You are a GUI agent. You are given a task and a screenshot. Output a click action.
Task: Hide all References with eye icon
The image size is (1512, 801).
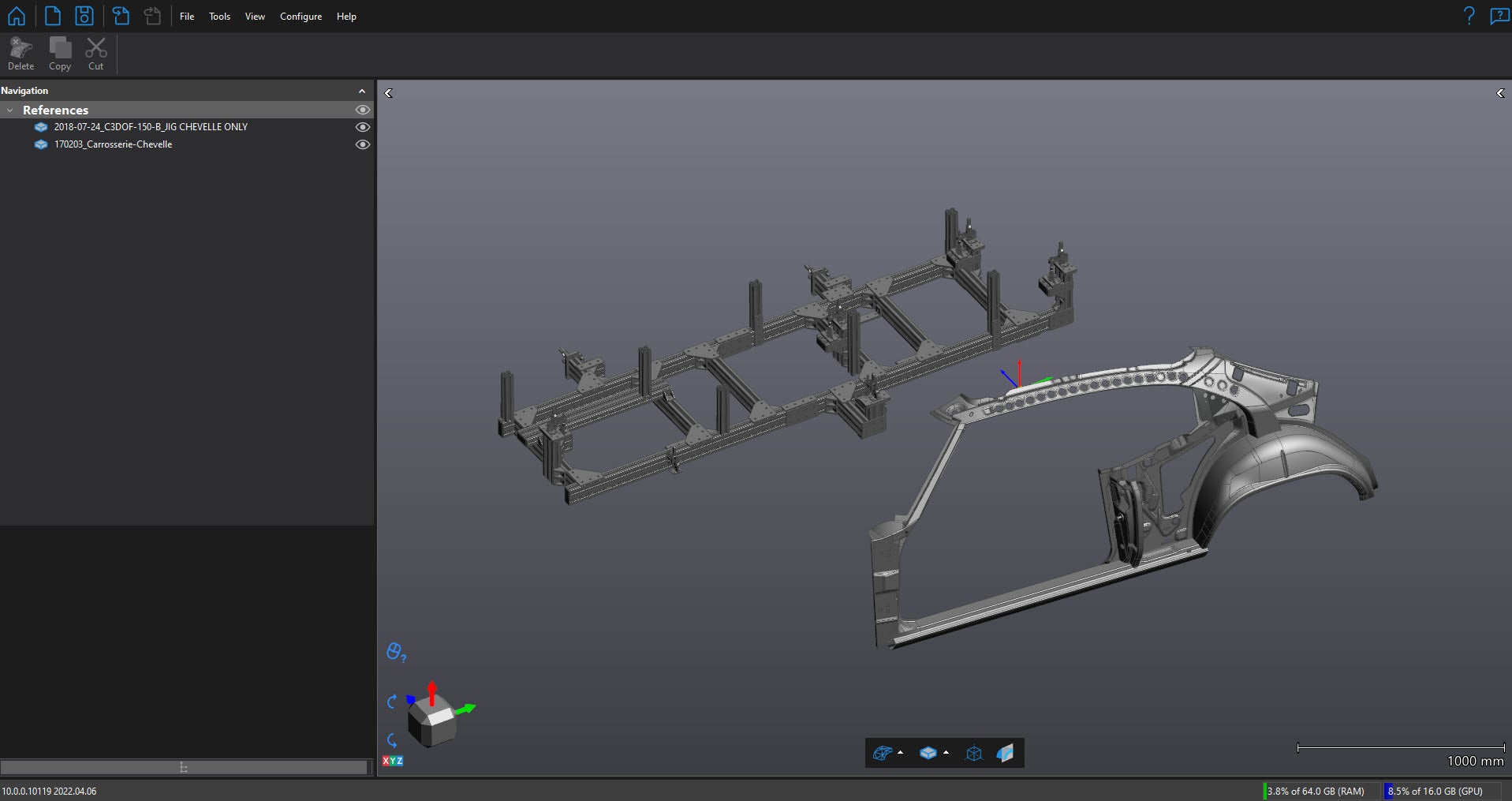click(362, 110)
